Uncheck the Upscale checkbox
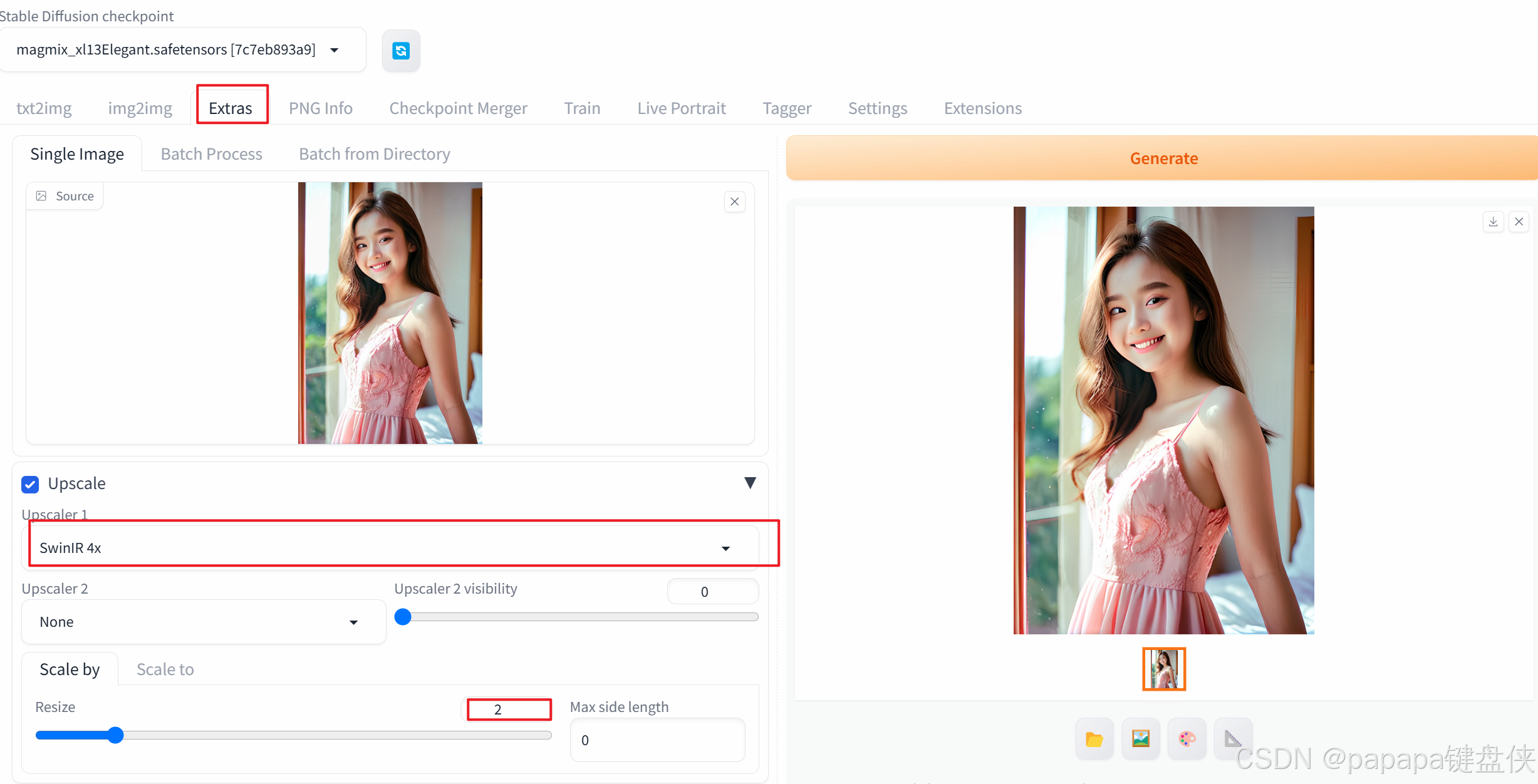The width and height of the screenshot is (1538, 784). click(x=30, y=484)
